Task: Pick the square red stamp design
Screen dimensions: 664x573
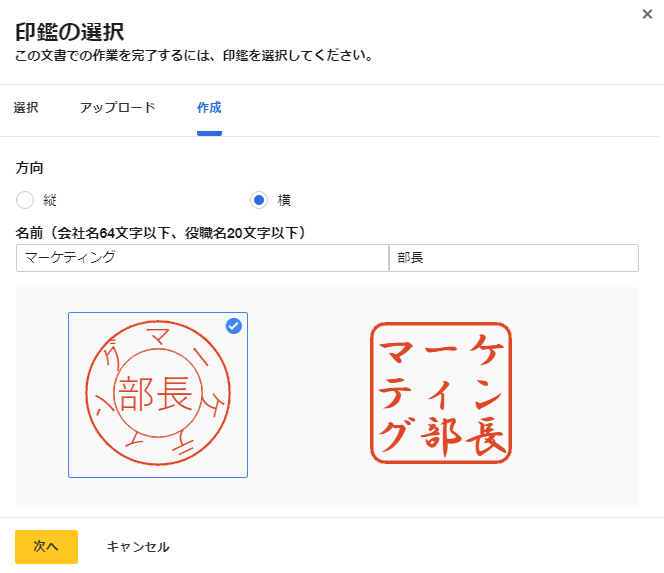Action: point(441,393)
